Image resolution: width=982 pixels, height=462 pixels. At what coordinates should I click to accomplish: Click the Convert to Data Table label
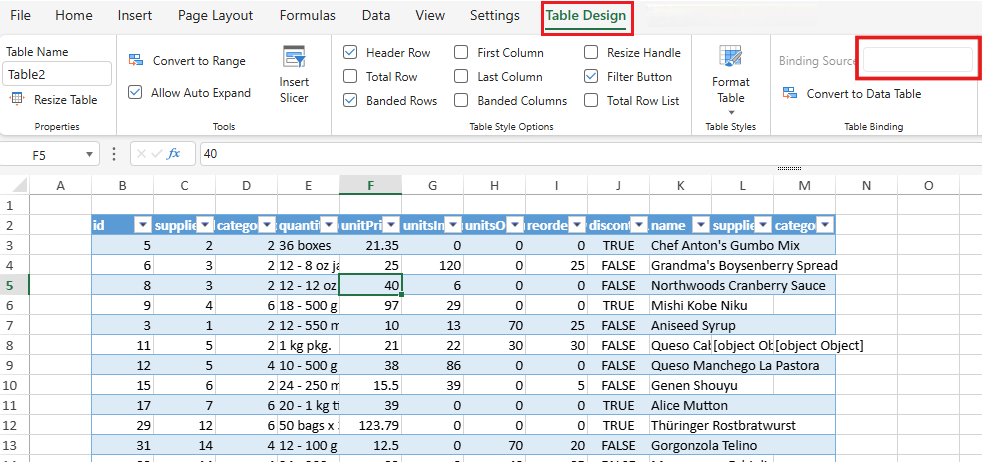(864, 94)
